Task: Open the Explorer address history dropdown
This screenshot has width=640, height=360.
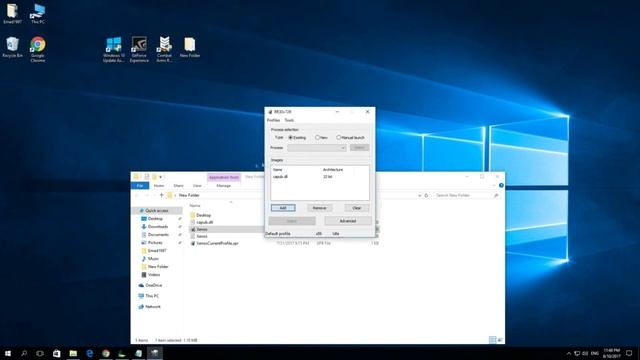Action: 420,196
